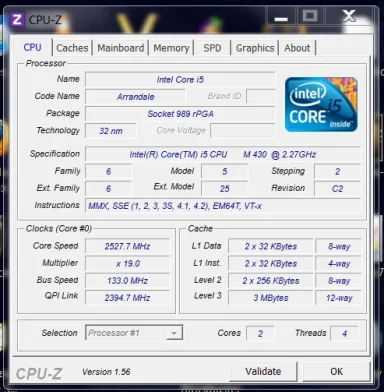Close the CPU-Z window

[349, 16]
